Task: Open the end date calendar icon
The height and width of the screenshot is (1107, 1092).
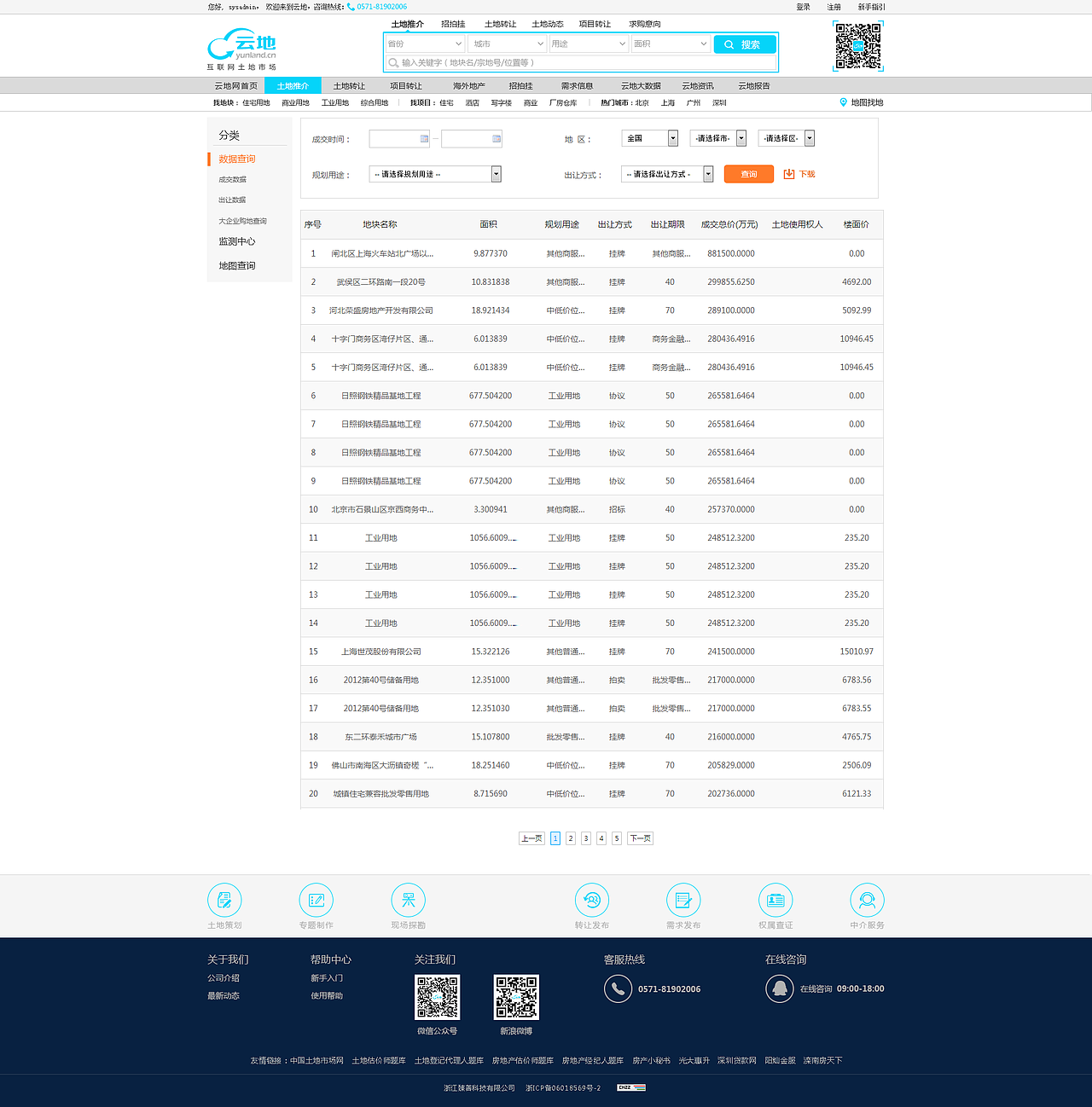Action: point(497,138)
